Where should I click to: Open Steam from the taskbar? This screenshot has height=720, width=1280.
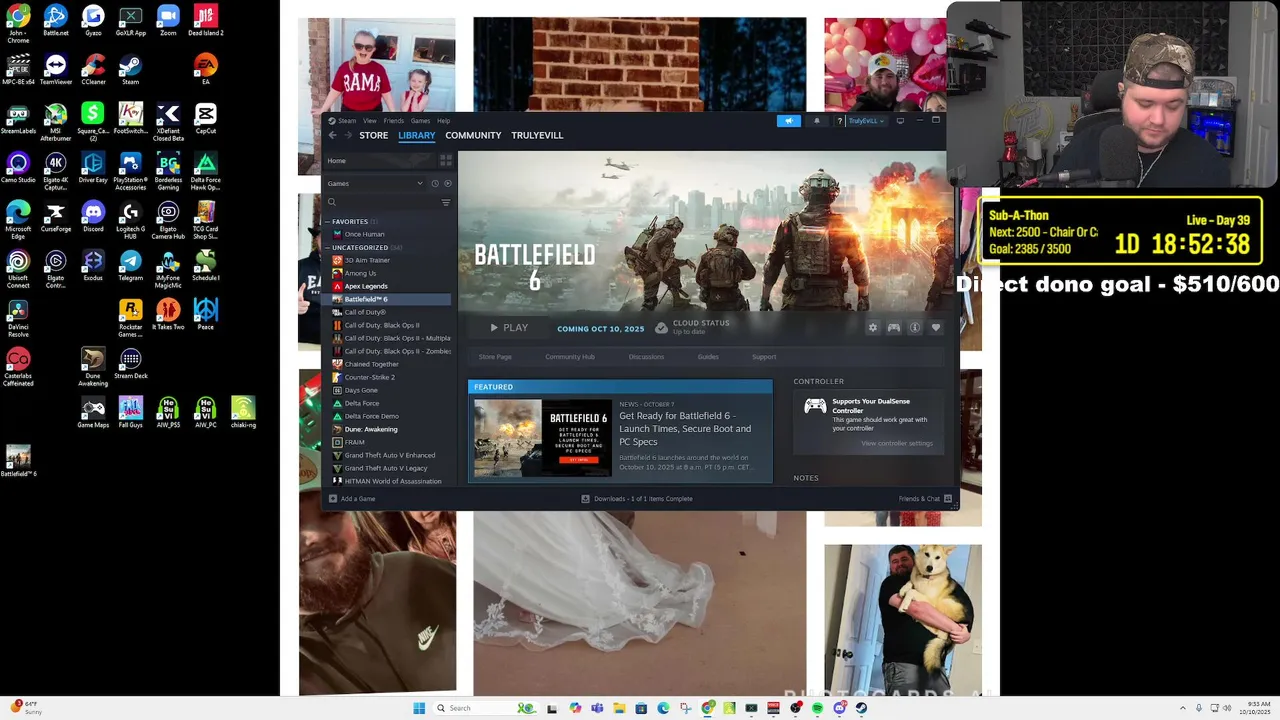pos(861,708)
